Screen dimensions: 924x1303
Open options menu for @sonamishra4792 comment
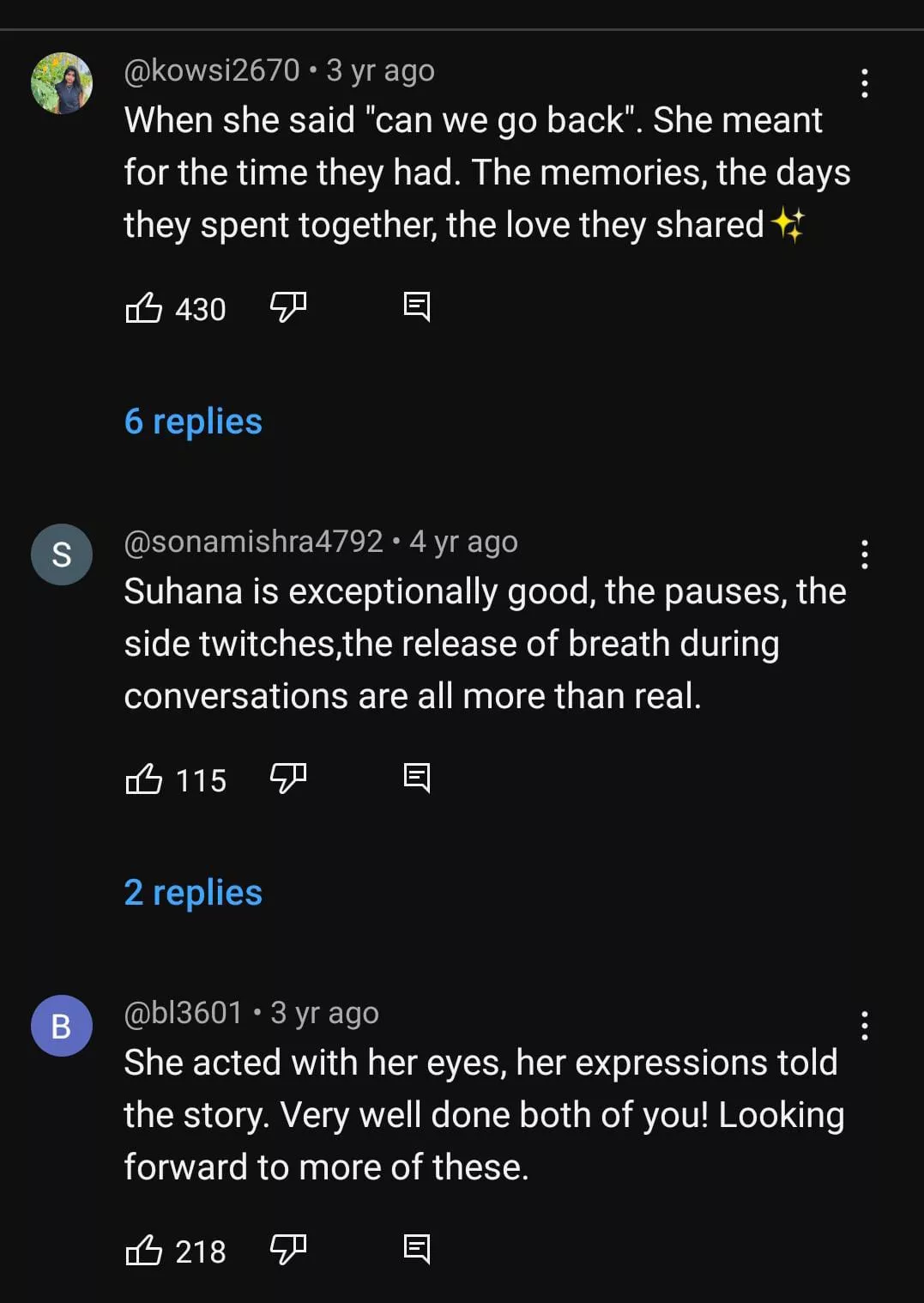(864, 555)
